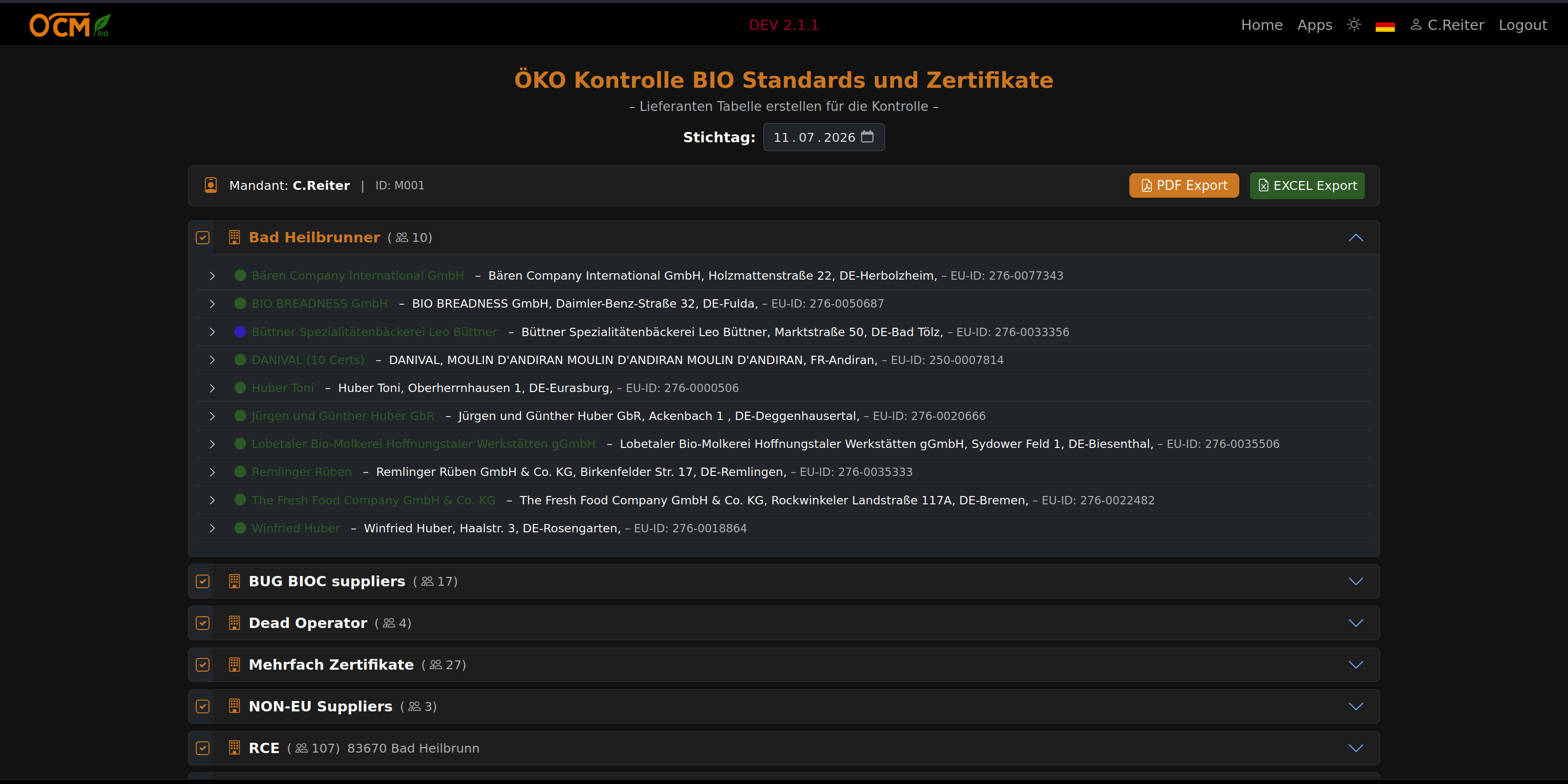Click building icon next to BUG BIOC suppliers
This screenshot has width=1568, height=784.
pos(235,581)
